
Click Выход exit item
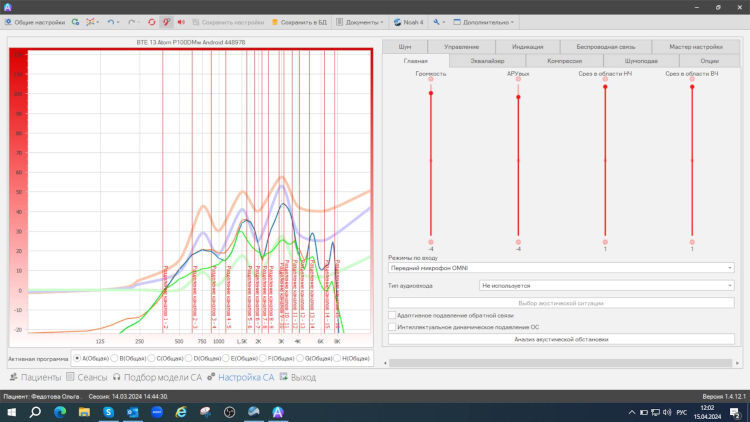coord(298,378)
